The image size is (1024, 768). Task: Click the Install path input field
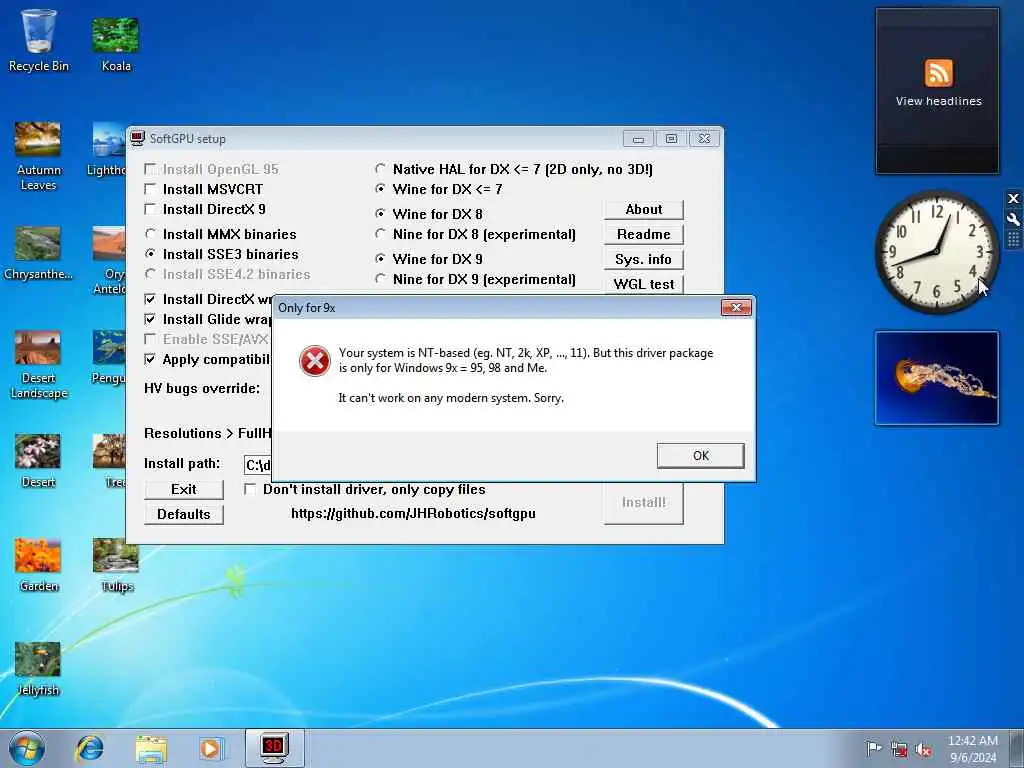(x=258, y=465)
